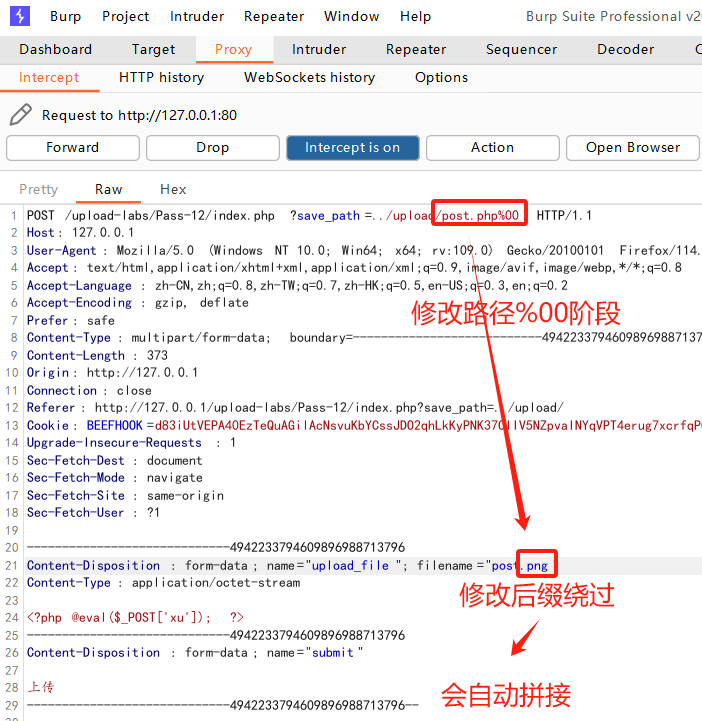Click the POST request line path text
The image size is (702, 721).
(x=170, y=215)
